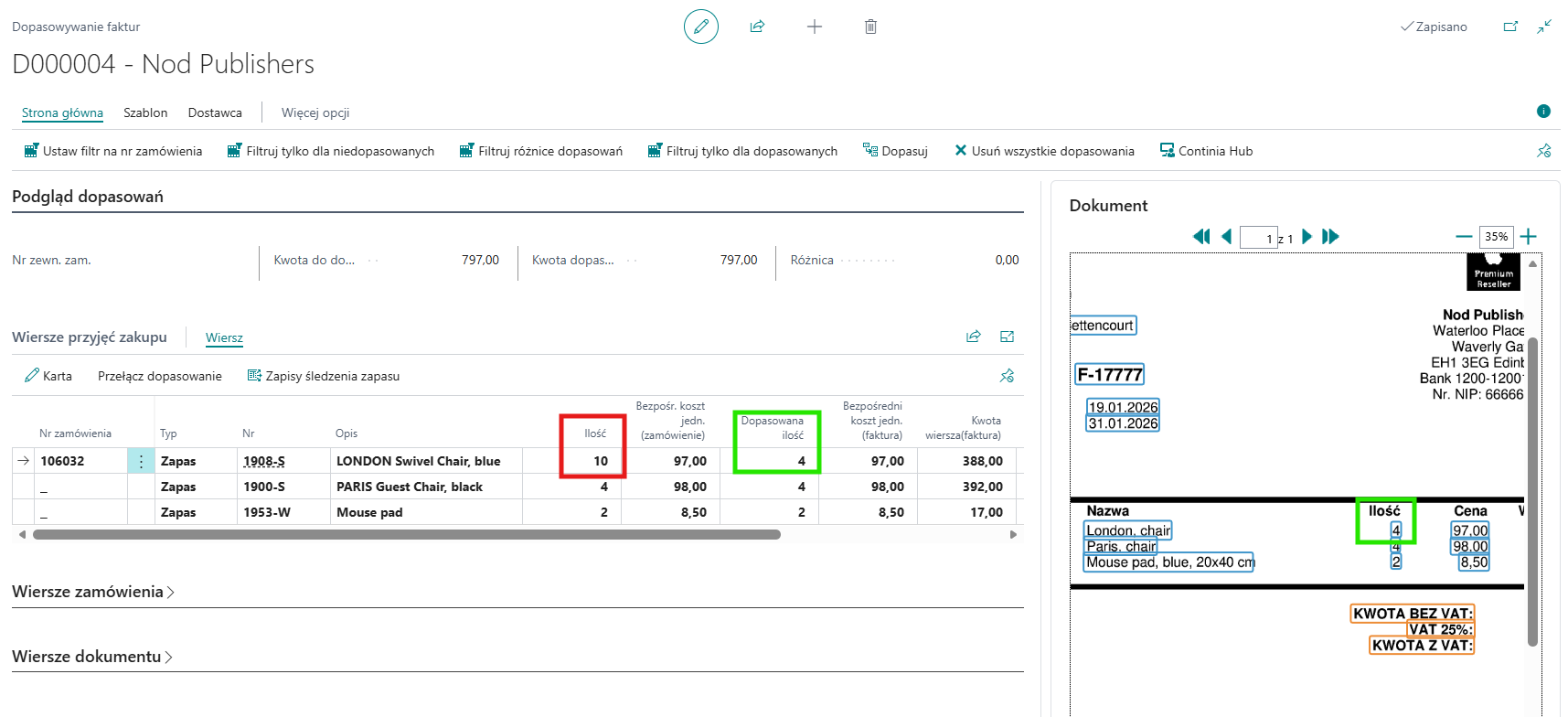1568x717 pixels.
Task: Click the document vertical scrollbar thumb
Action: (x=1533, y=492)
